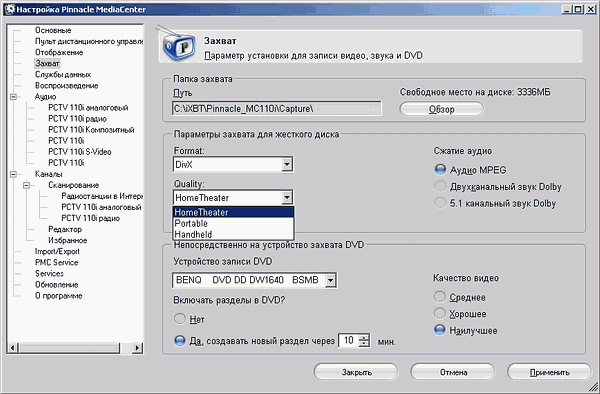600x394 pixels.
Task: Select PCTV 110i S-Video item
Action: (80, 152)
